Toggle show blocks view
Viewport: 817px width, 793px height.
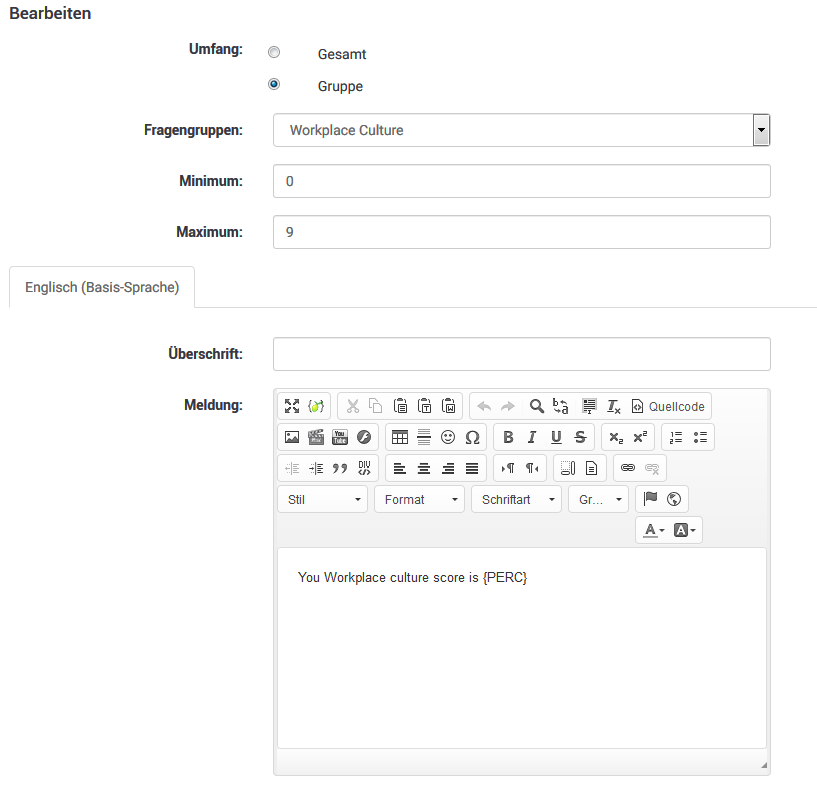click(568, 468)
